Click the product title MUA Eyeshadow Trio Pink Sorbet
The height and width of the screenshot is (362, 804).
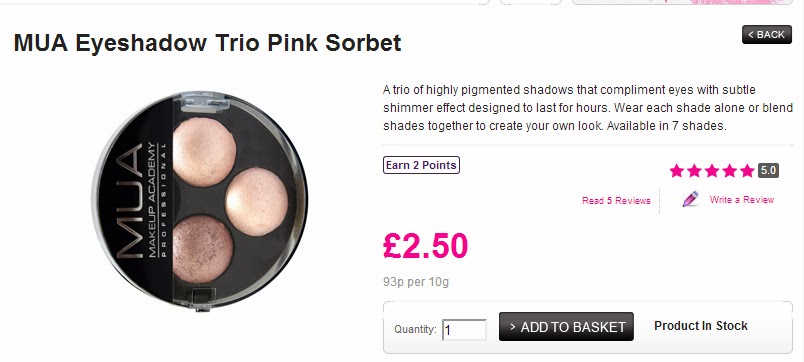[x=207, y=43]
